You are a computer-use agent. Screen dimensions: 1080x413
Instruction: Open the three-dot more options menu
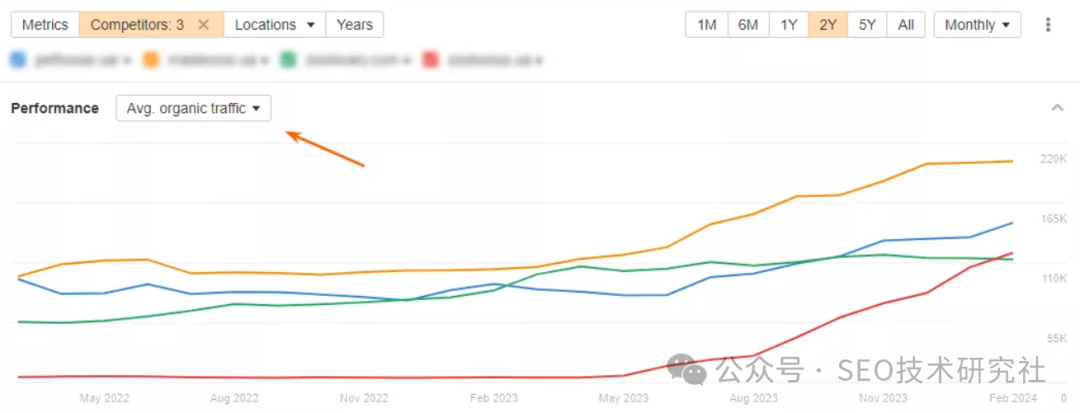click(1048, 25)
